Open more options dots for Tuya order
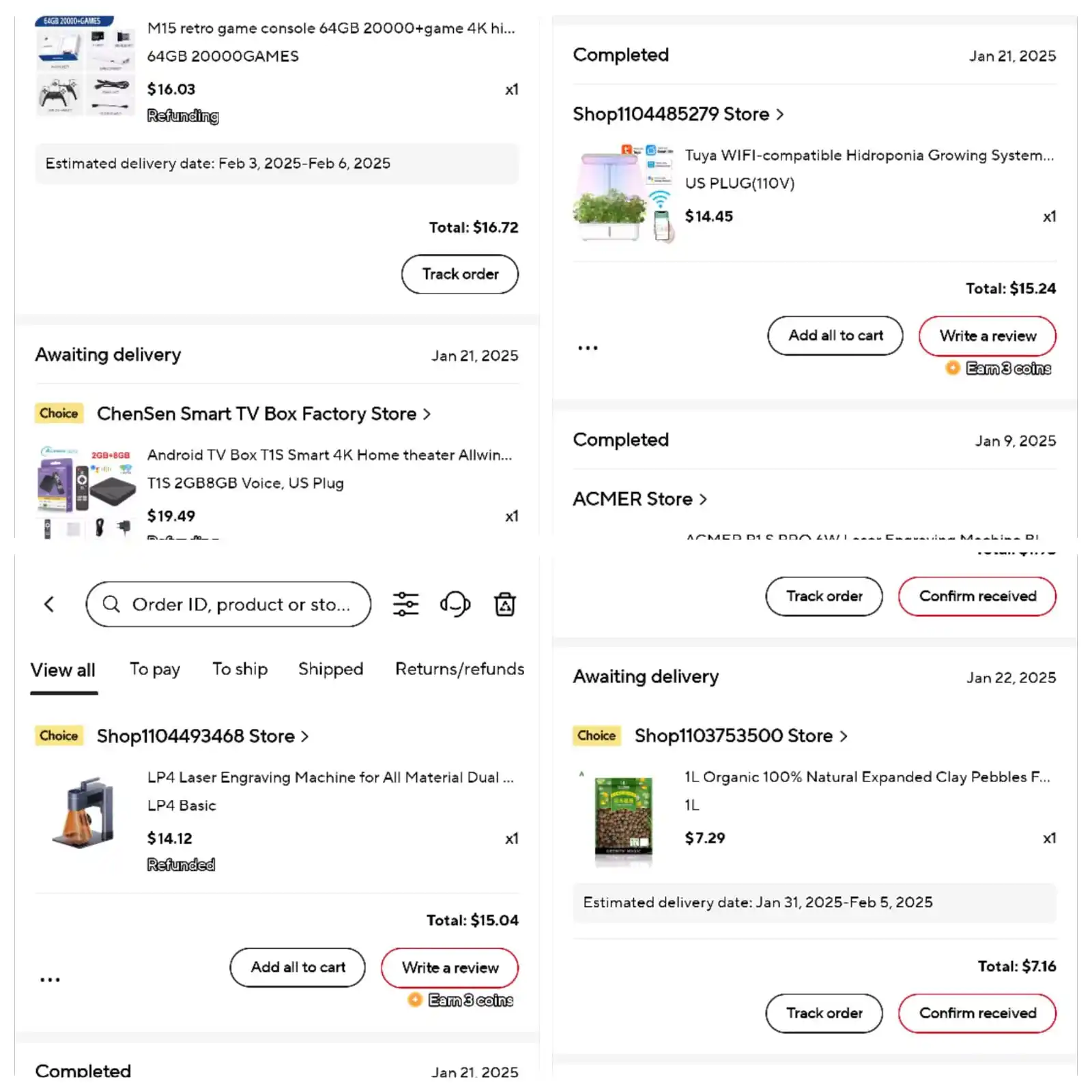Screen dimensions: 1092x1092 (x=588, y=348)
